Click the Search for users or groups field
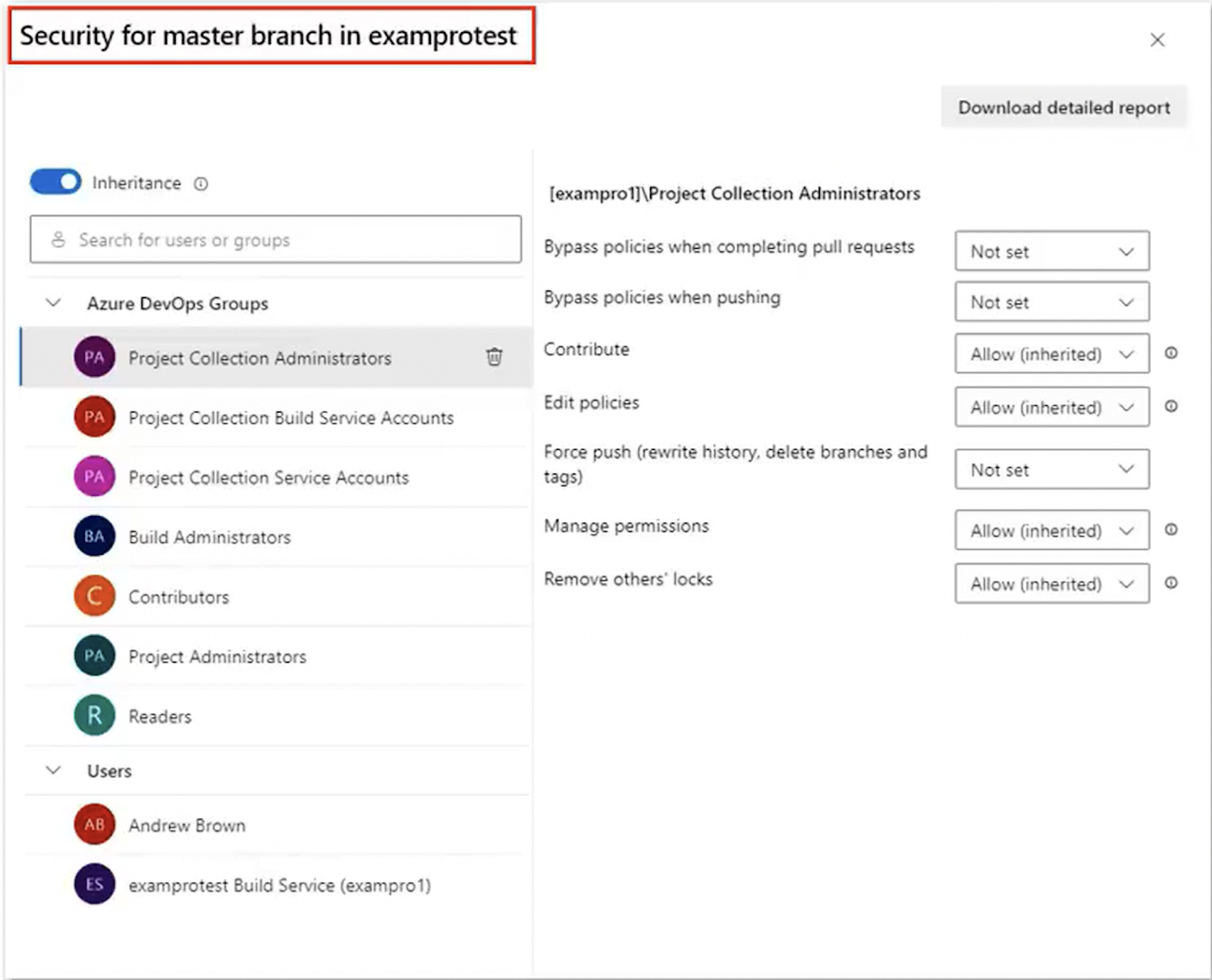Viewport: 1212px width, 980px height. pyautogui.click(x=275, y=240)
